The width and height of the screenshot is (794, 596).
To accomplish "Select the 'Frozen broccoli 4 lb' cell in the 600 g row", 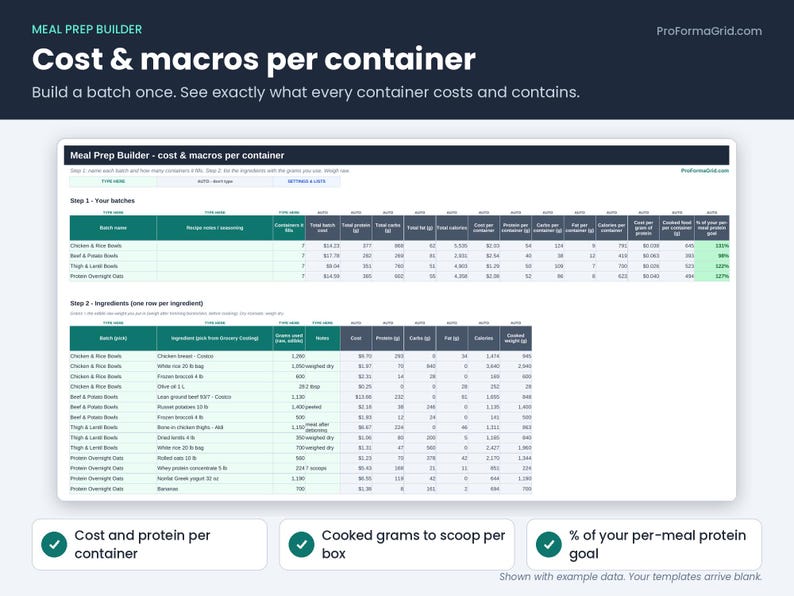I will (x=215, y=376).
